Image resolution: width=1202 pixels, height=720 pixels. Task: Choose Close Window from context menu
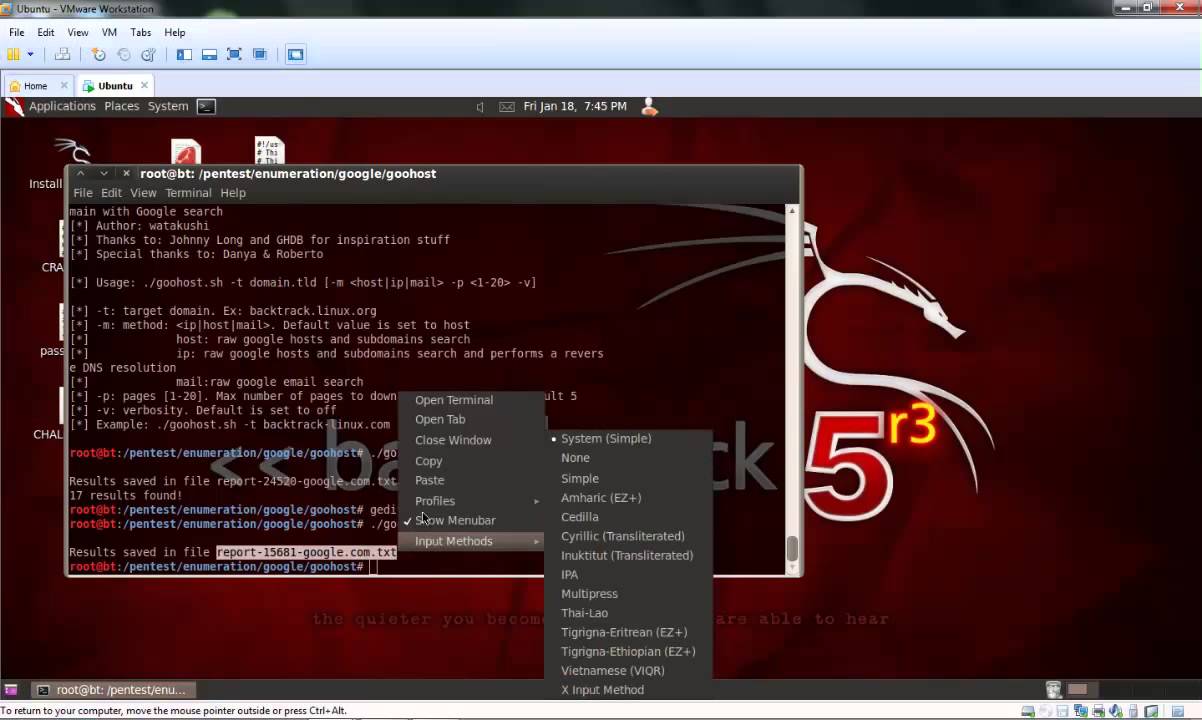click(x=471, y=440)
